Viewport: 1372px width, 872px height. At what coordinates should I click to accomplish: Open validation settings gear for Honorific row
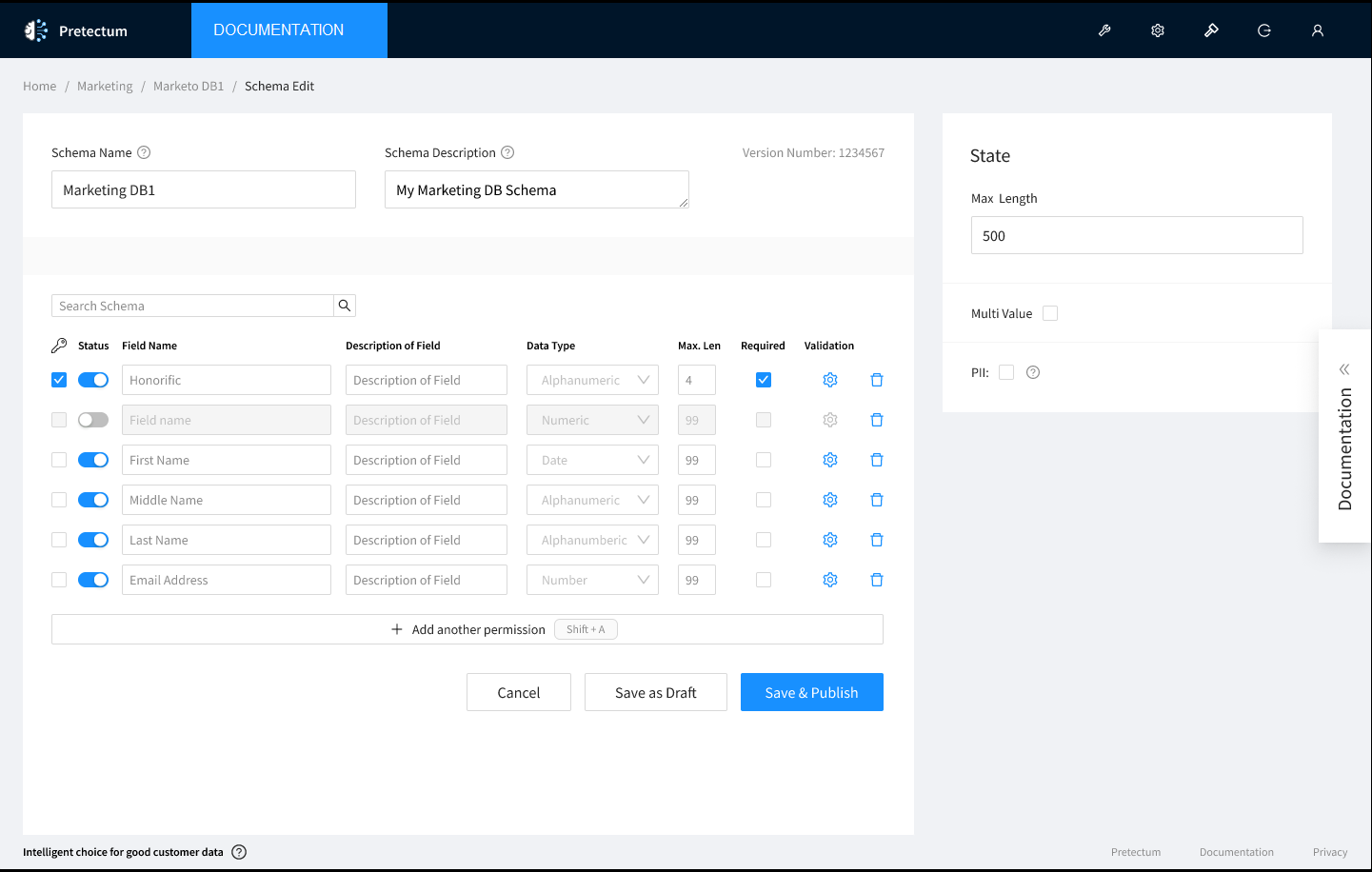pos(830,380)
